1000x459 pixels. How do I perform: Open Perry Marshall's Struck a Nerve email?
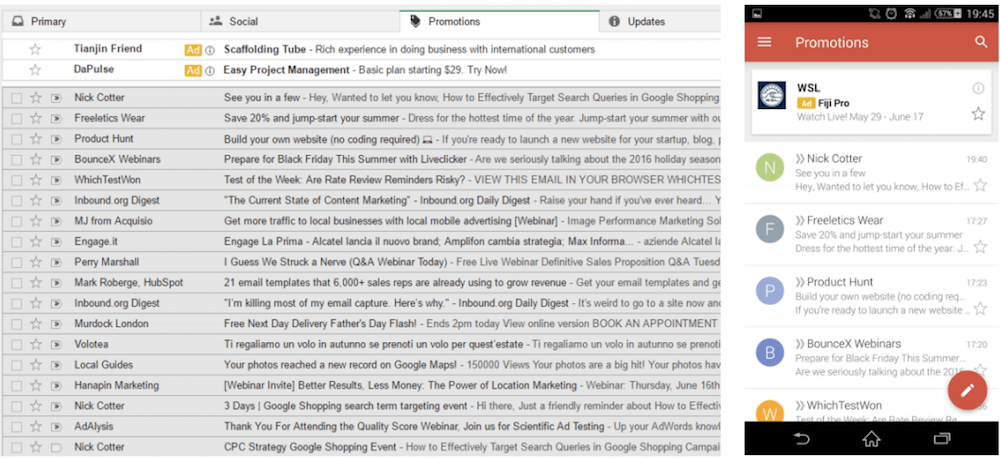pyautogui.click(x=361, y=263)
